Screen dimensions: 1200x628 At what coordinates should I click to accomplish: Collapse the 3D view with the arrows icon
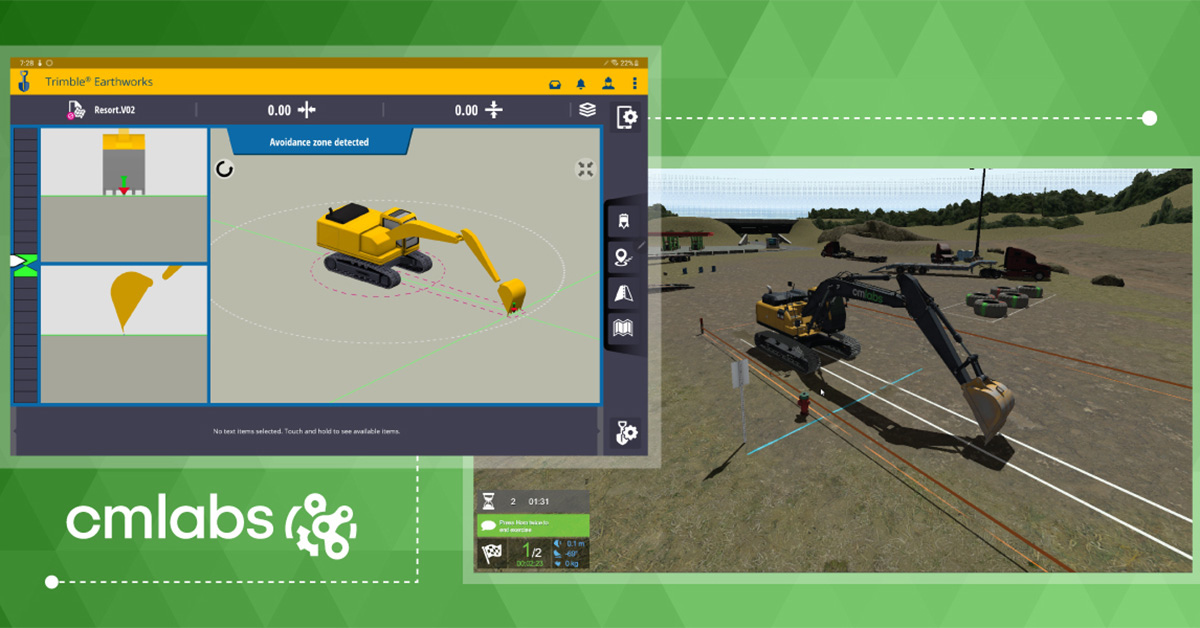click(586, 169)
